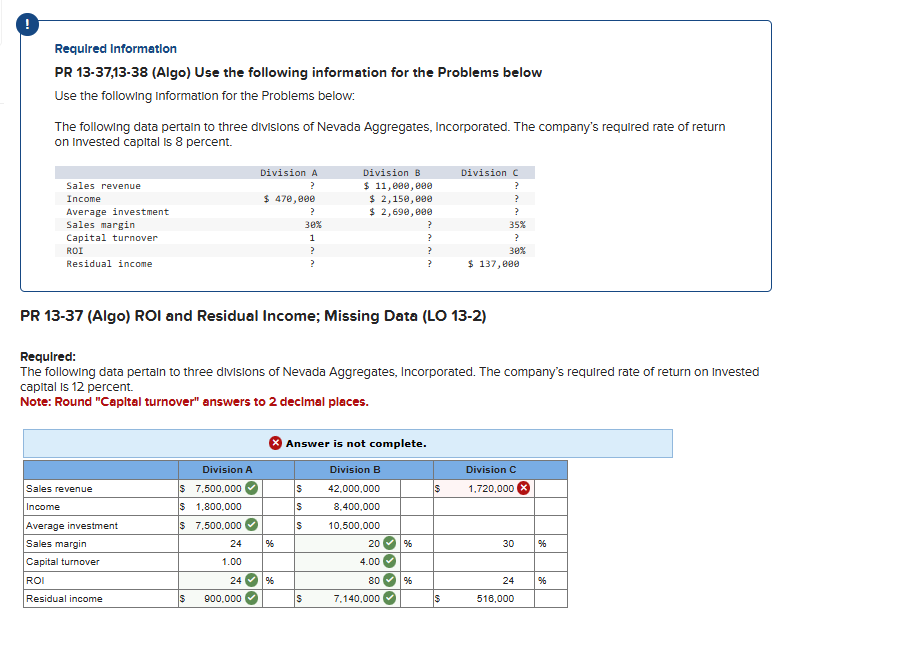
Task: Click the Division B column header
Action: tap(355, 469)
